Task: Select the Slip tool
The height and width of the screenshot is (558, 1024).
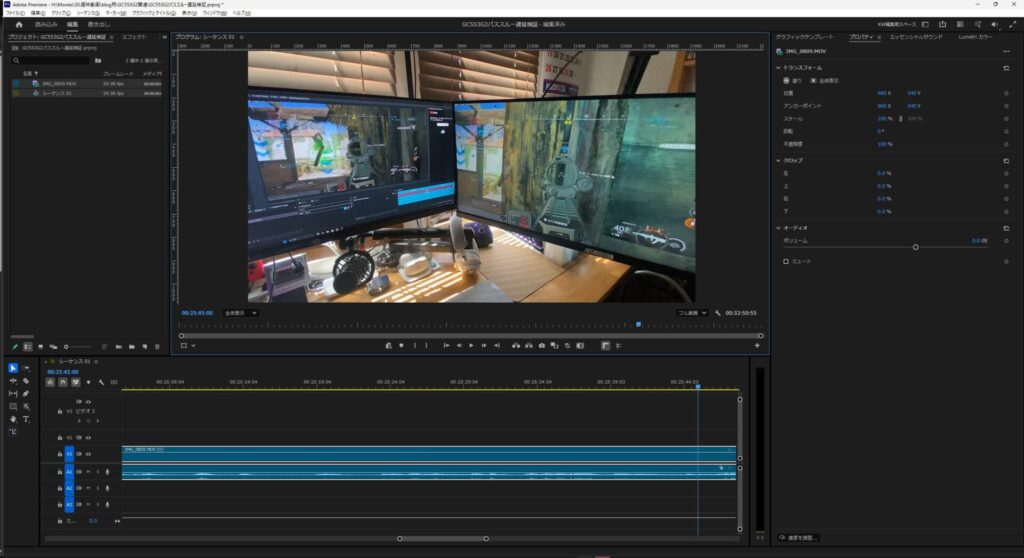Action: [13, 393]
